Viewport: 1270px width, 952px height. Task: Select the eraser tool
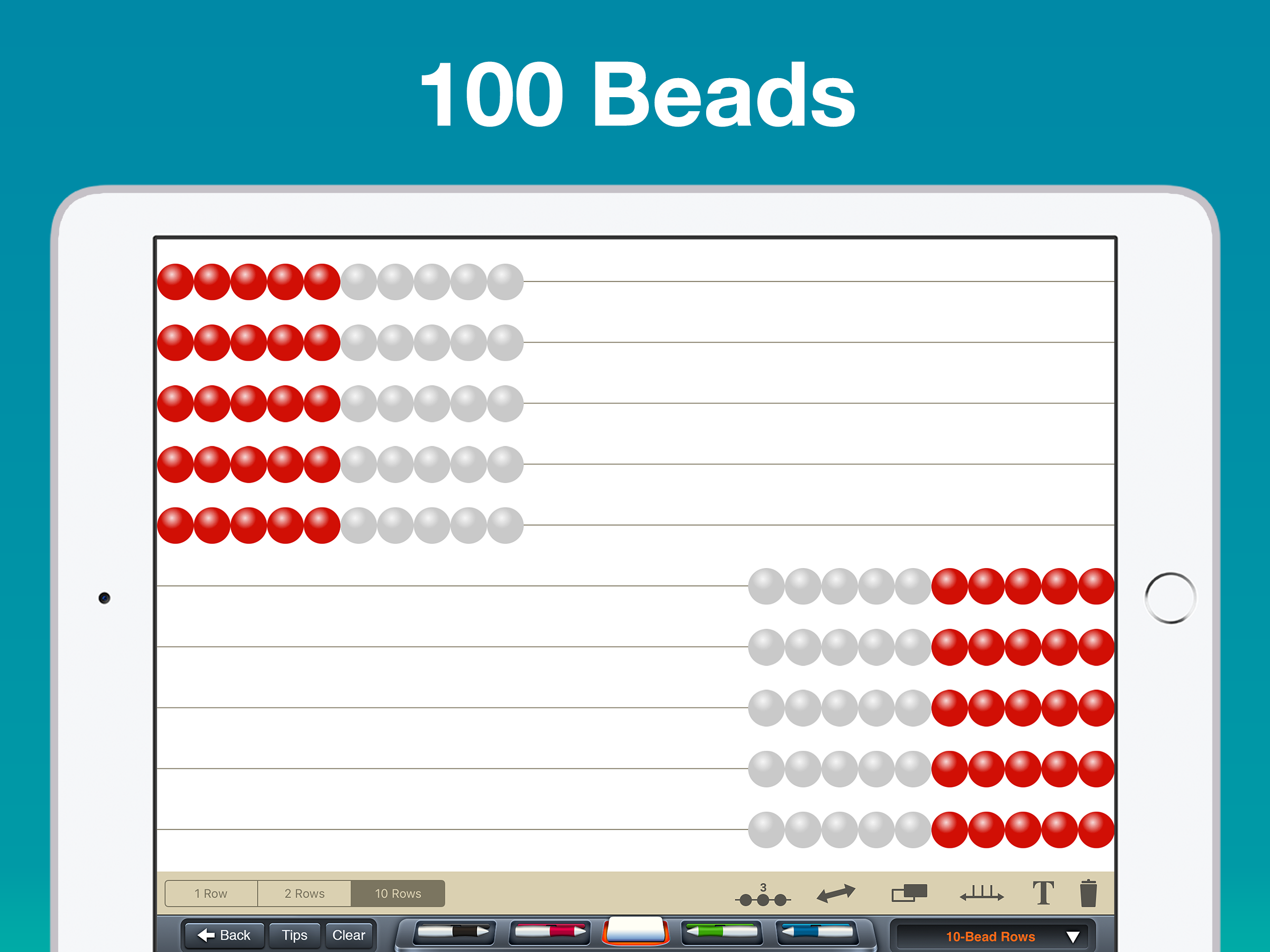pyautogui.click(x=635, y=931)
